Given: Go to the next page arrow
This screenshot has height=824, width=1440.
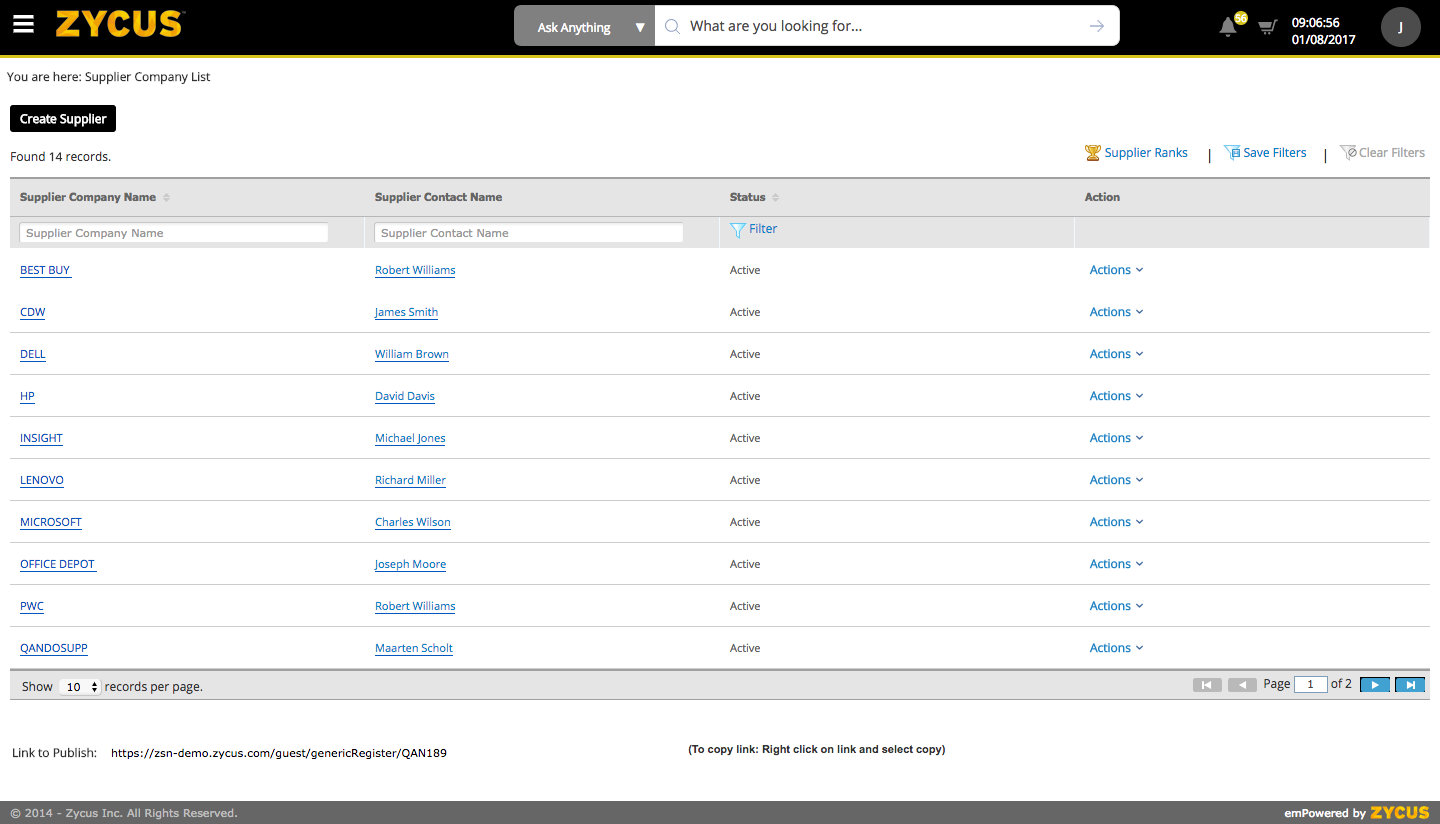Looking at the screenshot, I should click(1375, 685).
